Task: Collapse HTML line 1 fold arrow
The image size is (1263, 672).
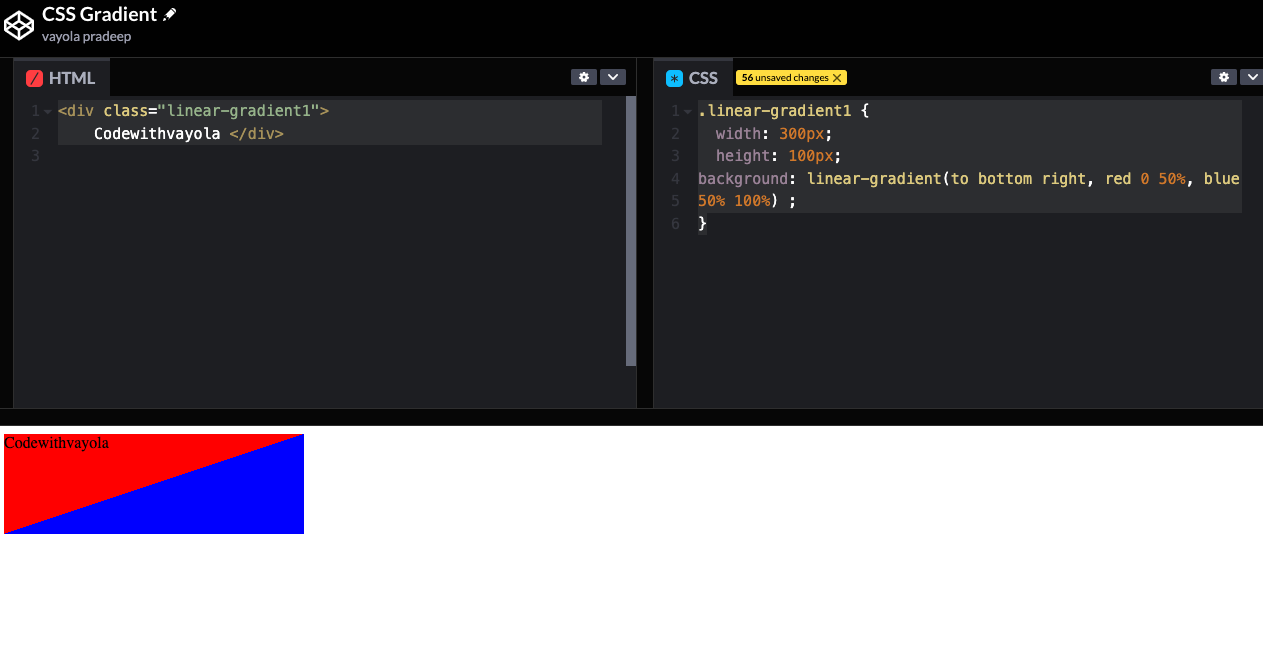Action: point(47,111)
